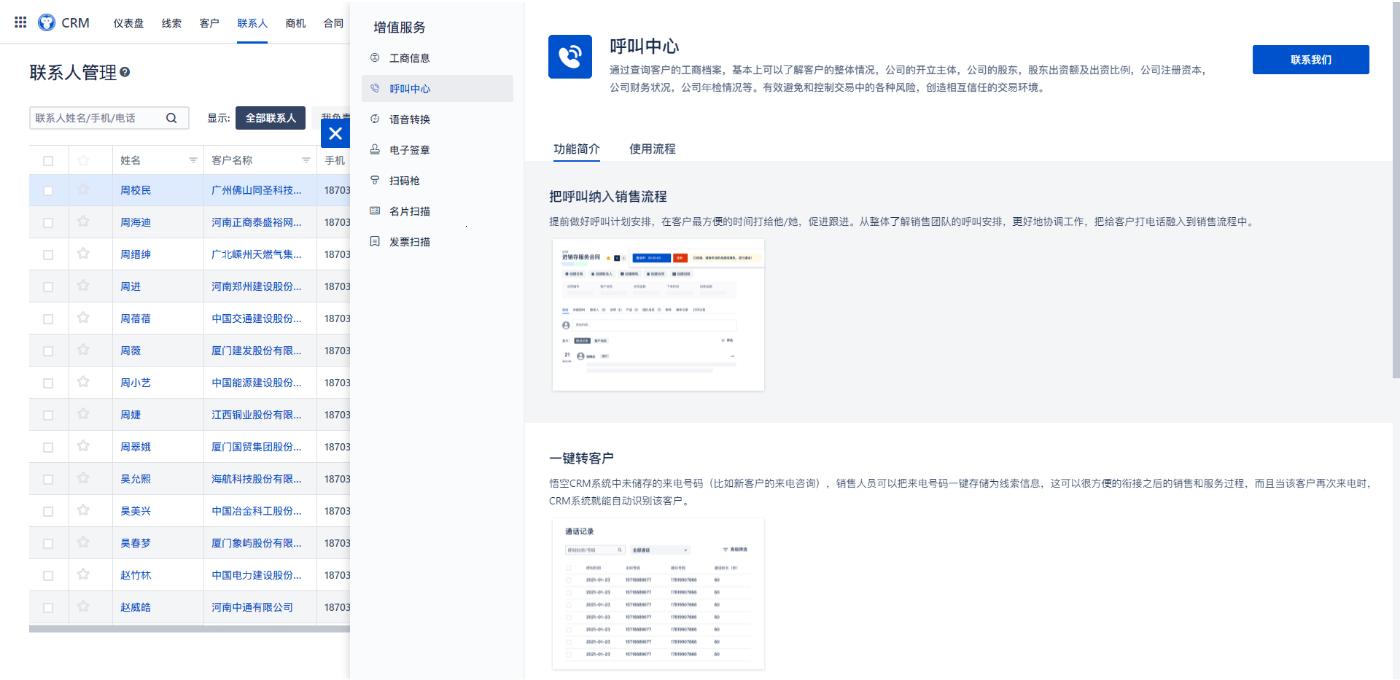Switch to the 使用流程 tab
Viewport: 1400px width, 680px height.
[x=652, y=149]
